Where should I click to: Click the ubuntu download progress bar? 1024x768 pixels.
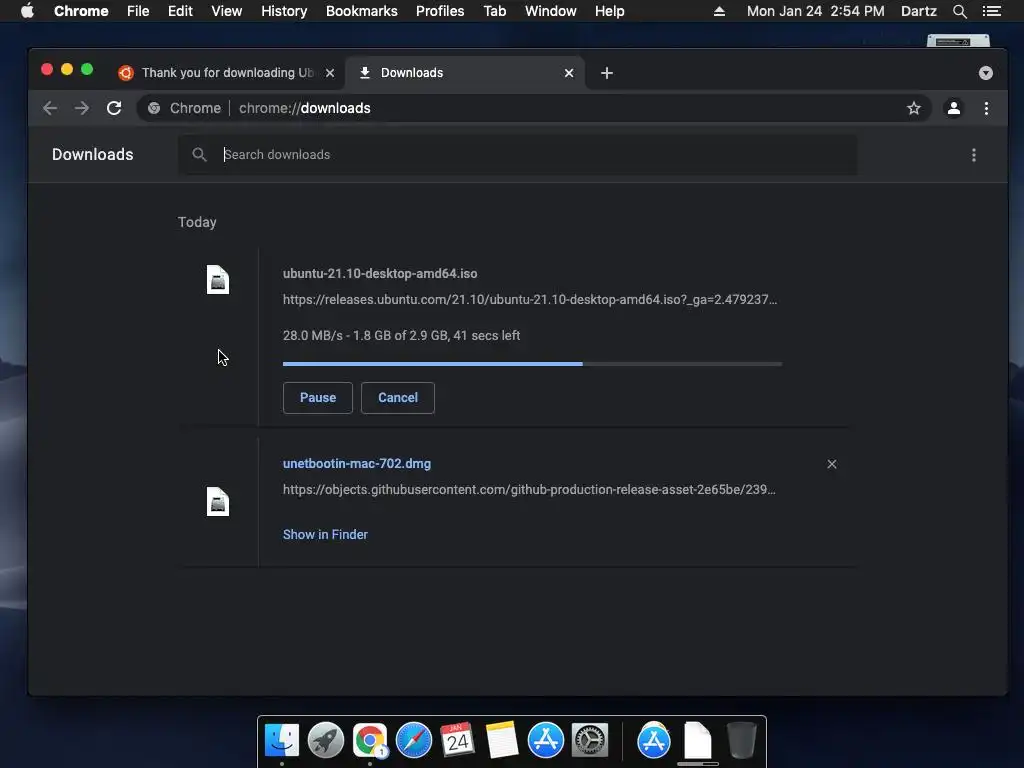pyautogui.click(x=532, y=364)
